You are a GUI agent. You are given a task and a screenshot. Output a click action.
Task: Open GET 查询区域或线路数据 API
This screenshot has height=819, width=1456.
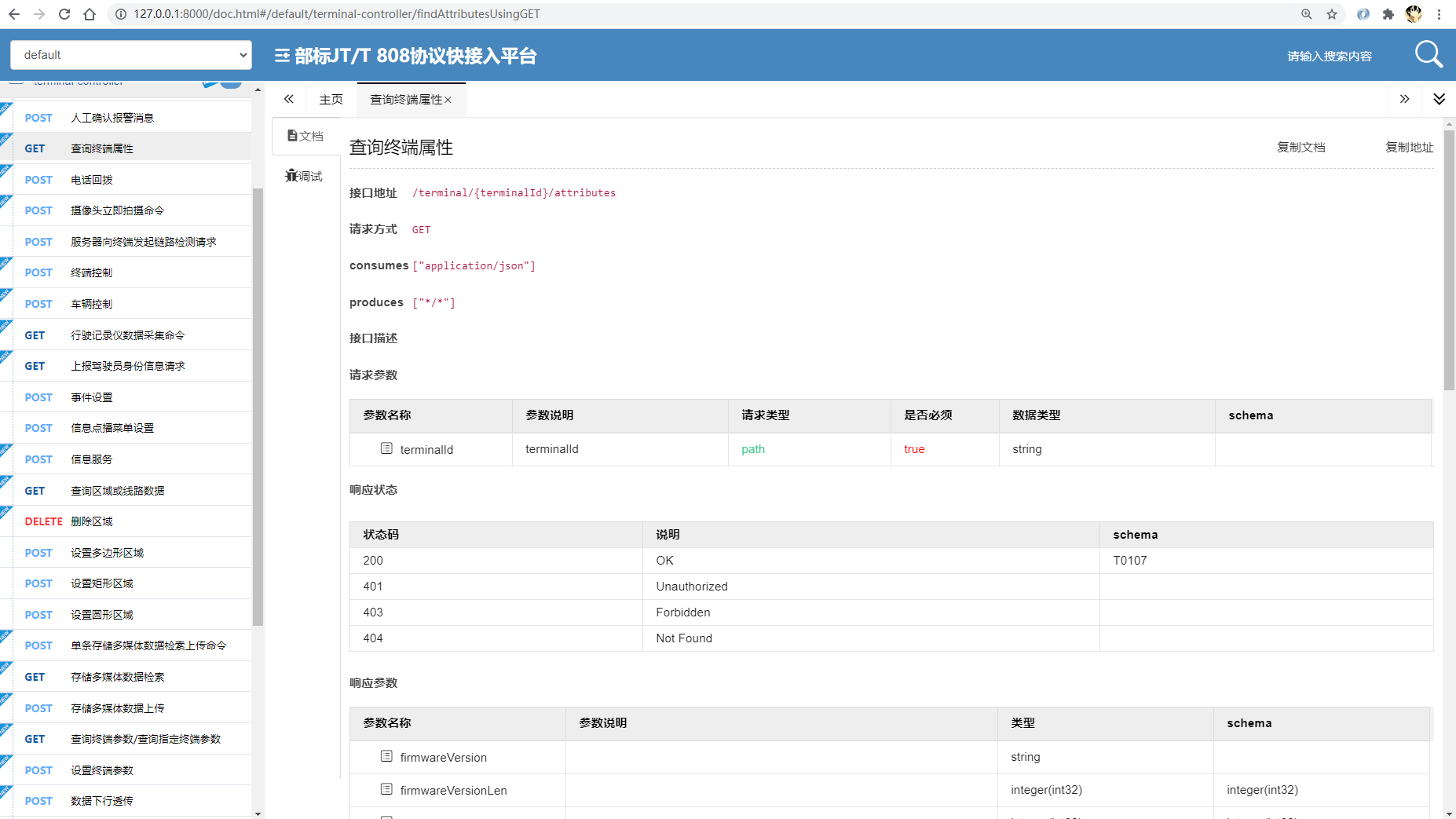(x=126, y=491)
